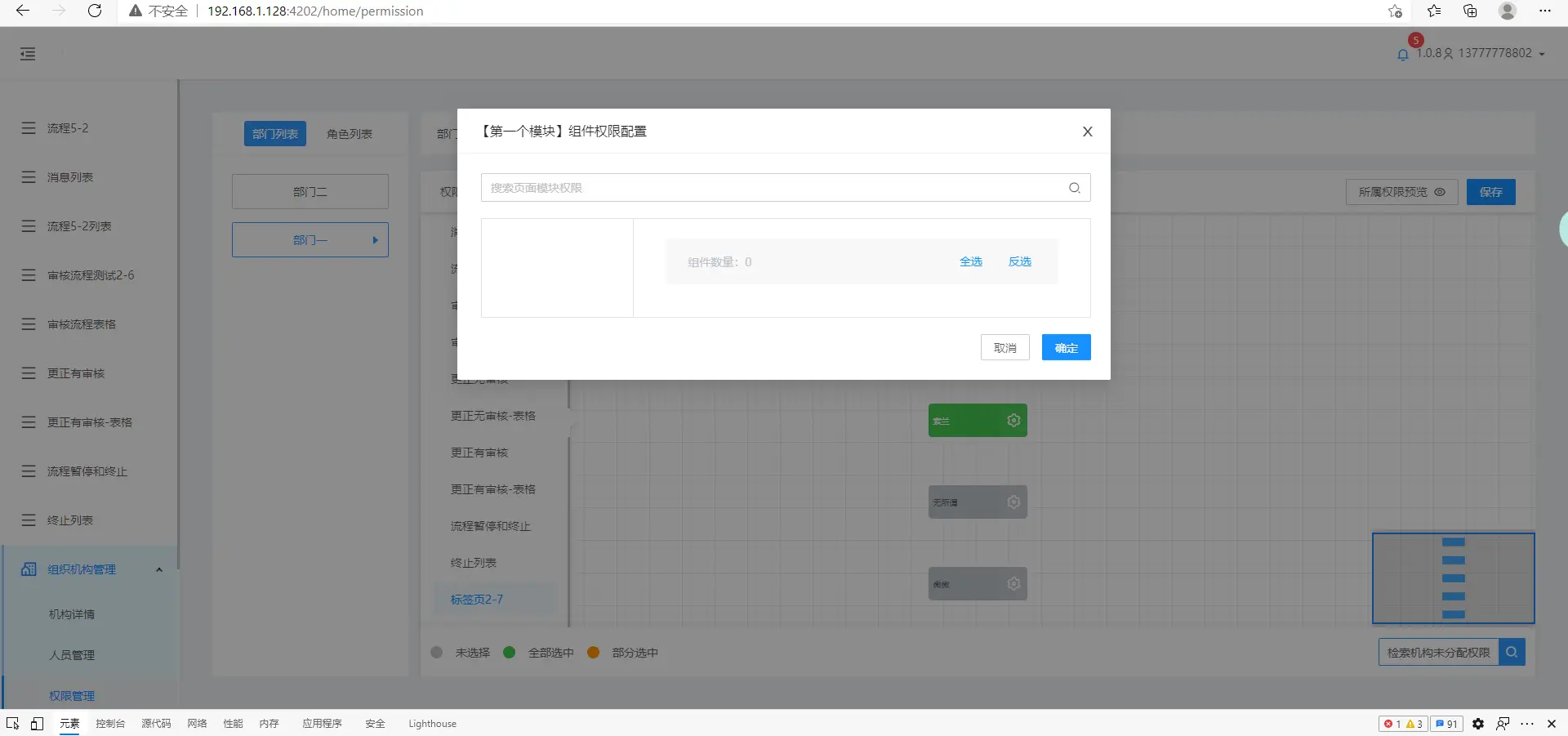Switch to the 部门列表 tab
Screen dimensions: 1568x736
pyautogui.click(x=275, y=134)
